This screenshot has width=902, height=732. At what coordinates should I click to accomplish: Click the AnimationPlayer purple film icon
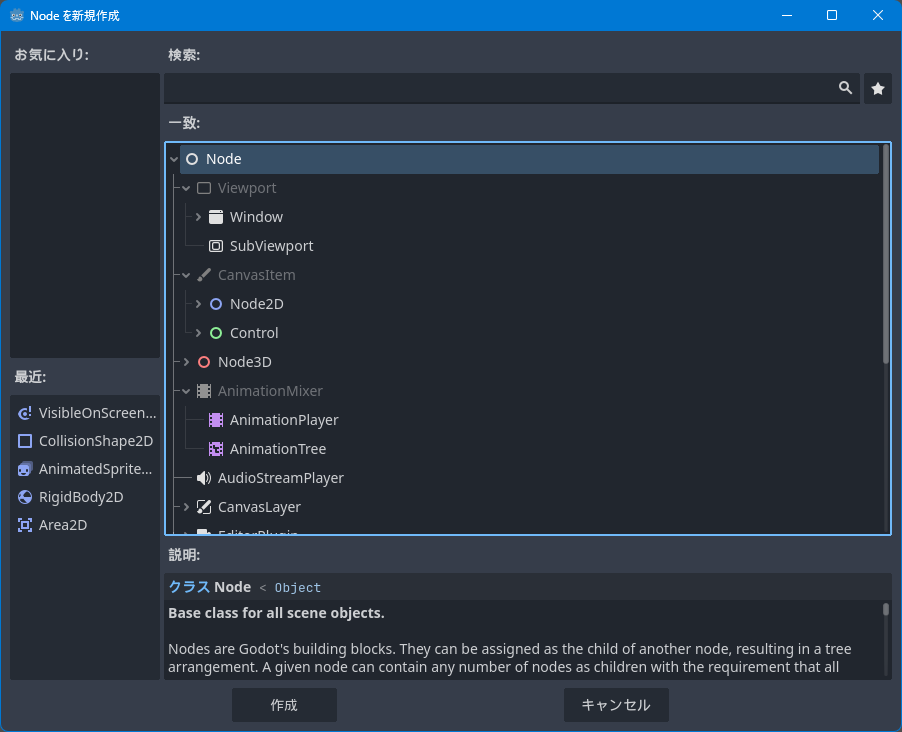pyautogui.click(x=216, y=420)
